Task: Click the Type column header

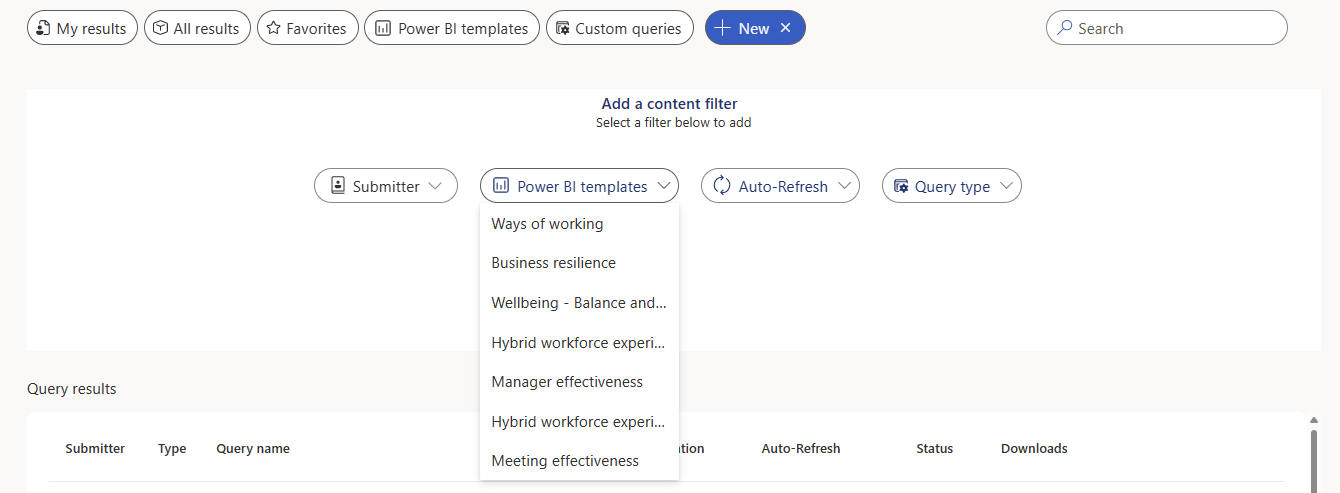Action: 172,449
